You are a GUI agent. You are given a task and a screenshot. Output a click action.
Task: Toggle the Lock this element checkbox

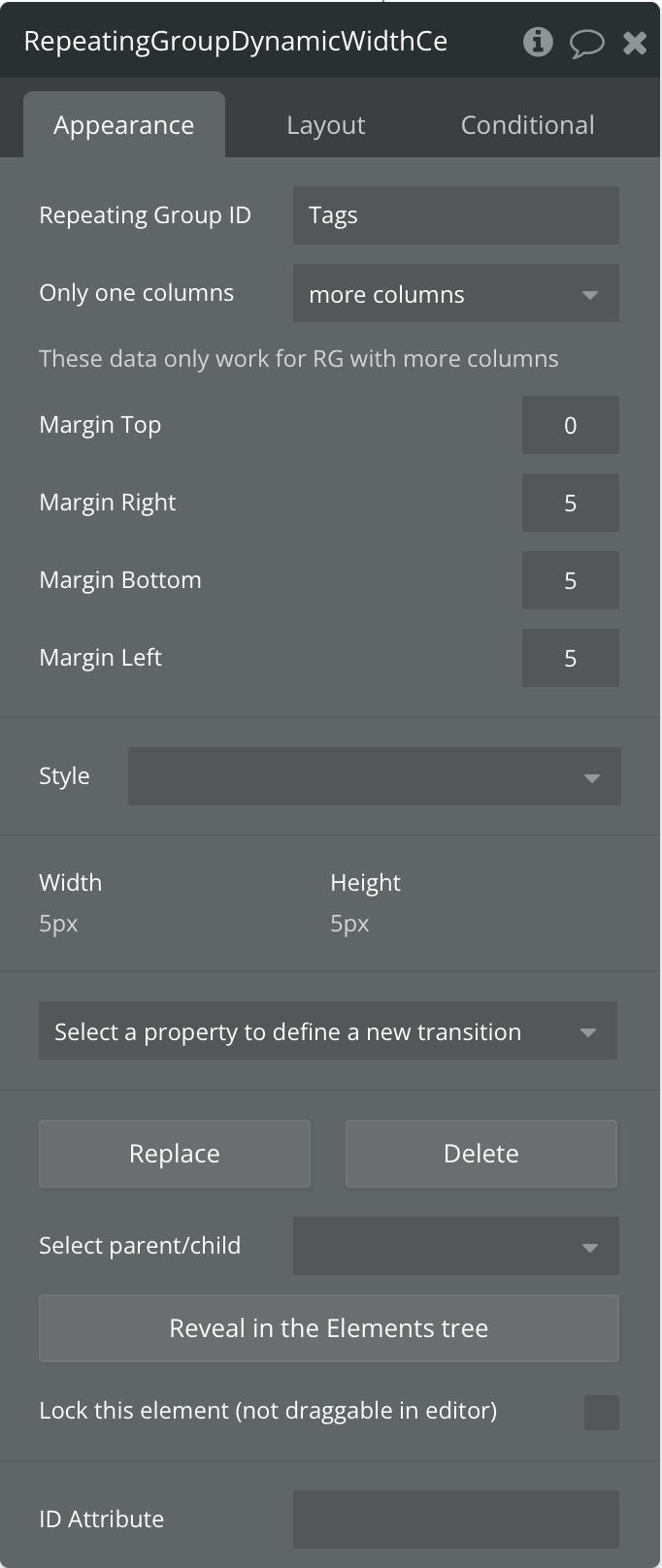pyautogui.click(x=602, y=1413)
